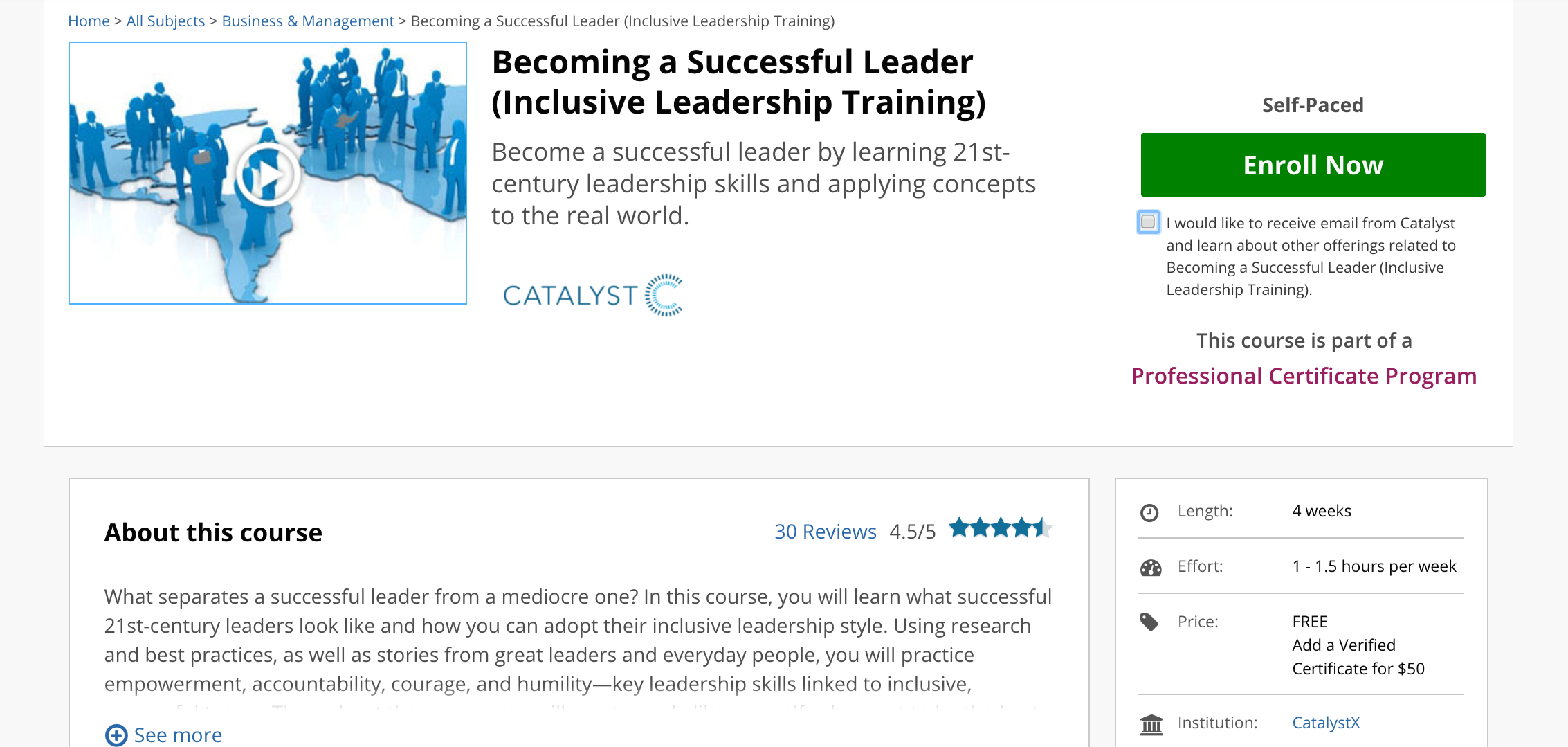Click the About this course heading

(x=212, y=532)
